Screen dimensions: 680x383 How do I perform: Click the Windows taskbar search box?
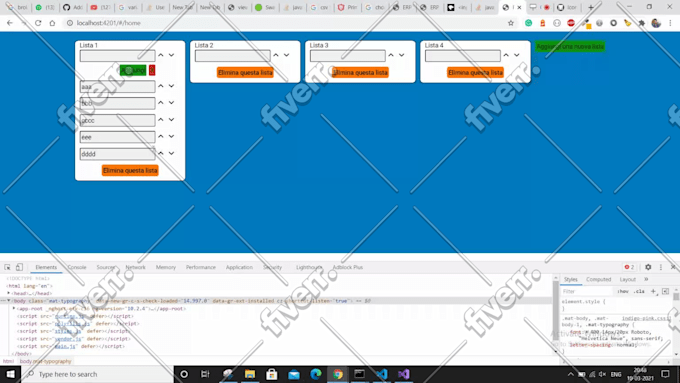(x=98, y=374)
